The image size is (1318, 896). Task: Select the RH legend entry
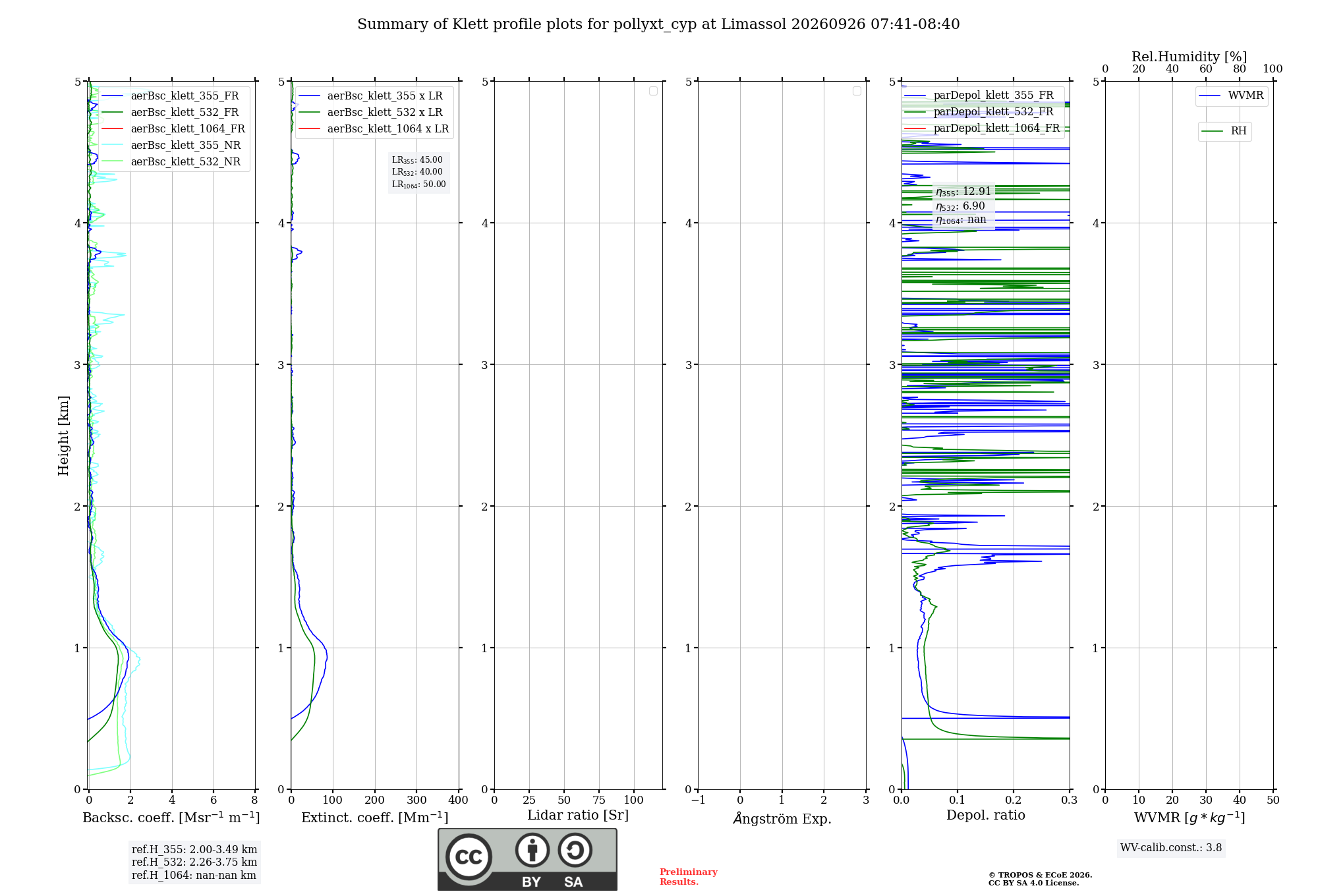1224,131
